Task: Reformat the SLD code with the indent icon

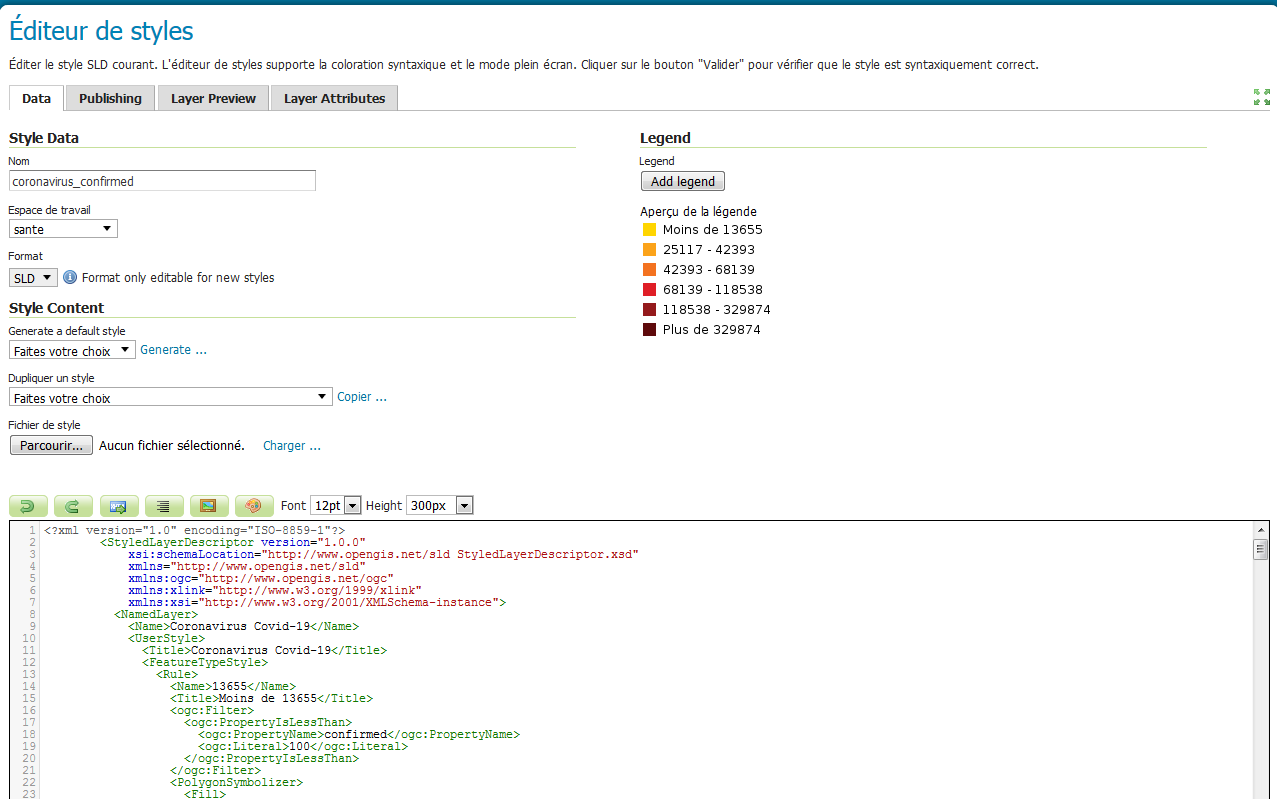Action: (164, 506)
